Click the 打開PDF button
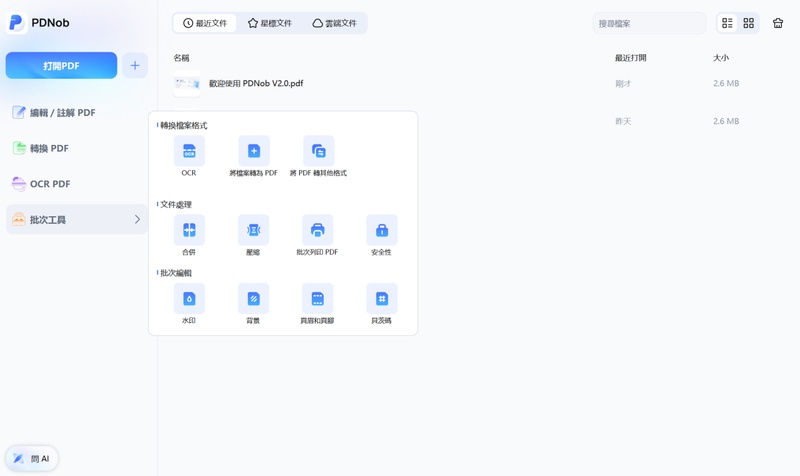 (x=61, y=65)
